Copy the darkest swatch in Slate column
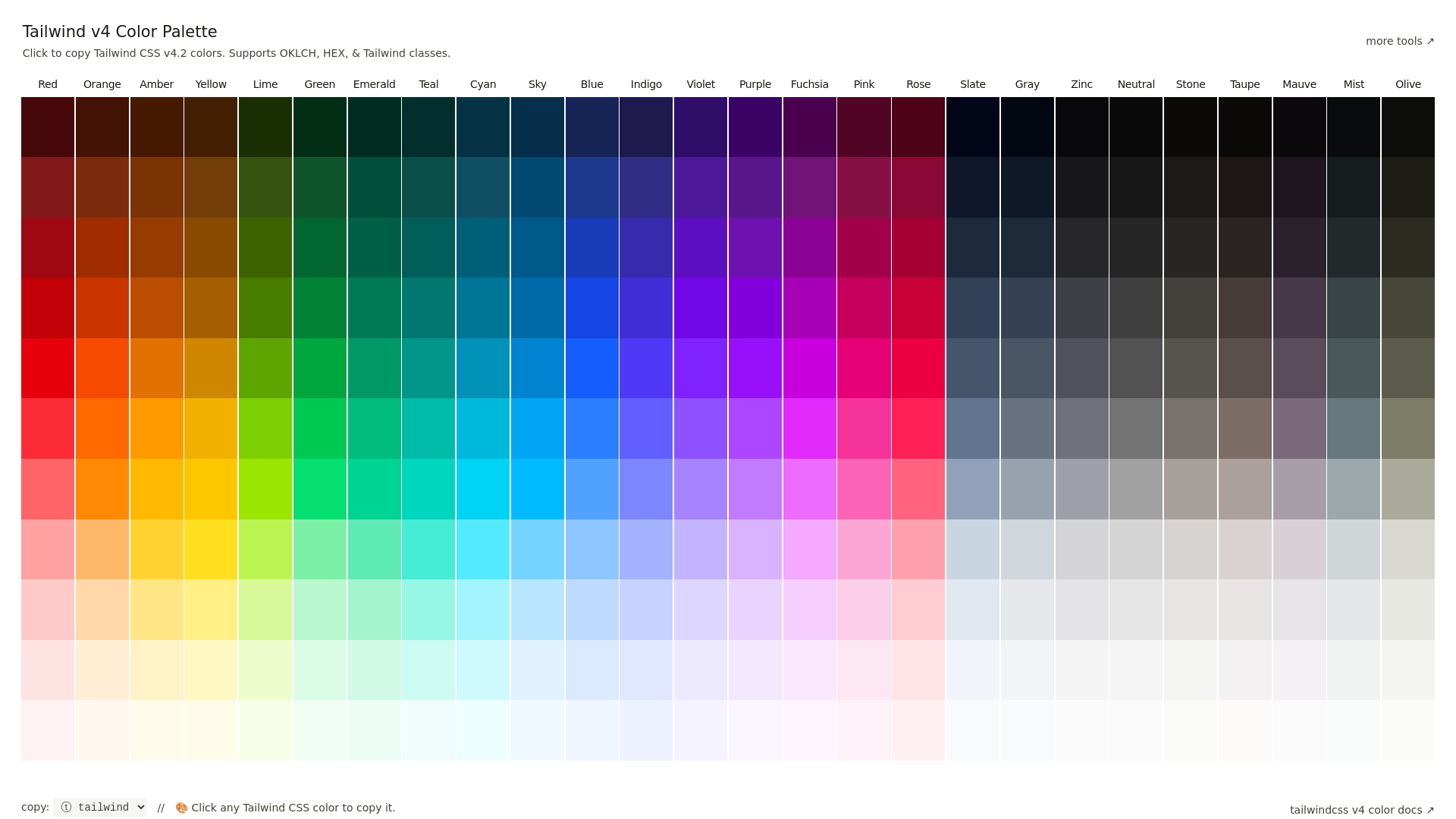The width and height of the screenshot is (1456, 819). point(973,127)
